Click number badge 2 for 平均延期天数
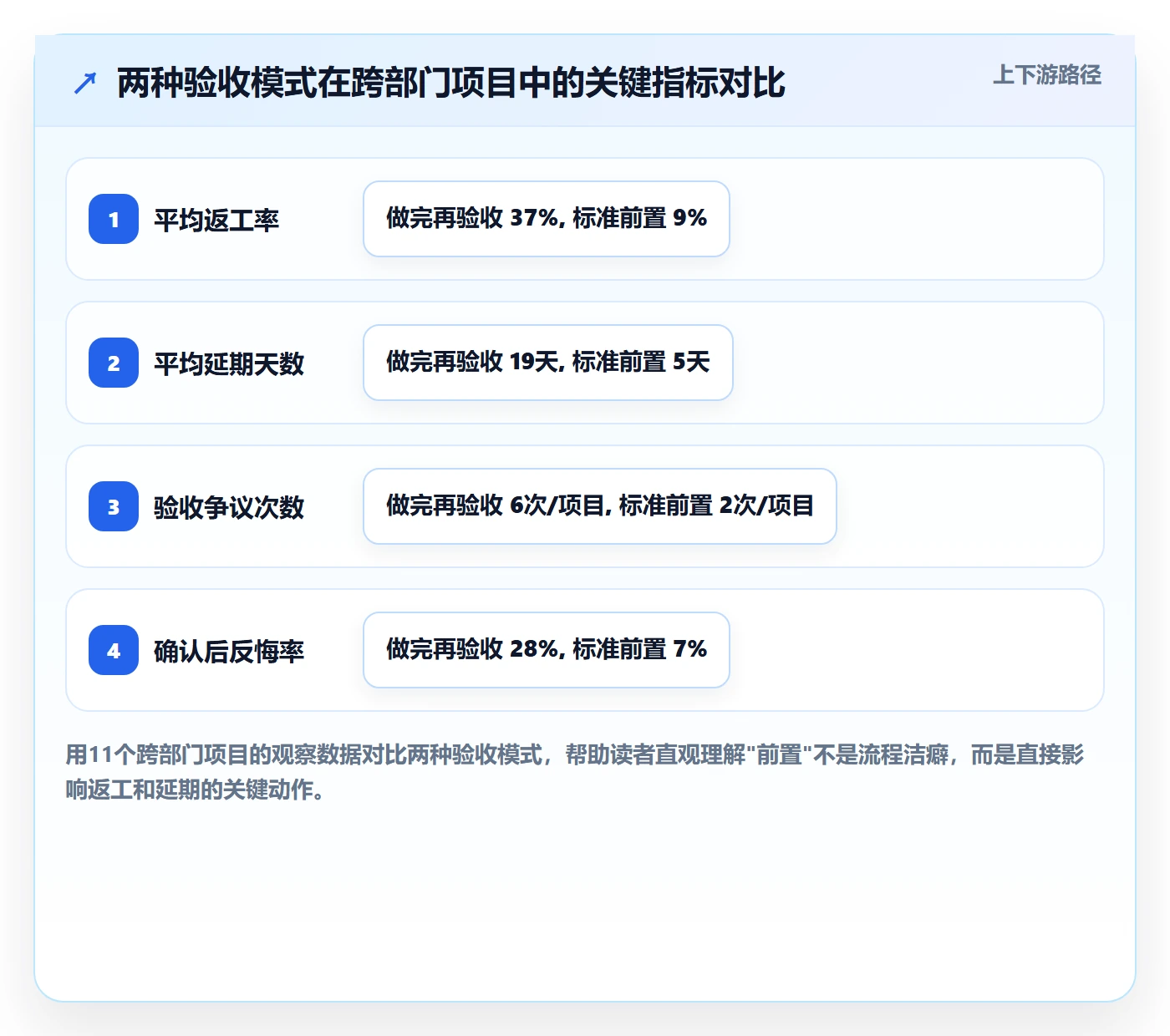The width and height of the screenshot is (1170, 1036). click(114, 363)
